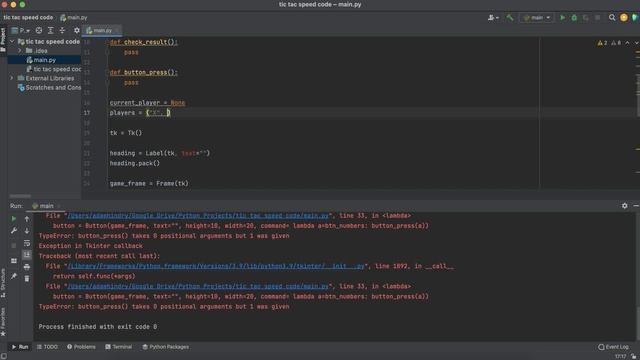
Task: Clear console output with the trash icon
Action: point(27,279)
